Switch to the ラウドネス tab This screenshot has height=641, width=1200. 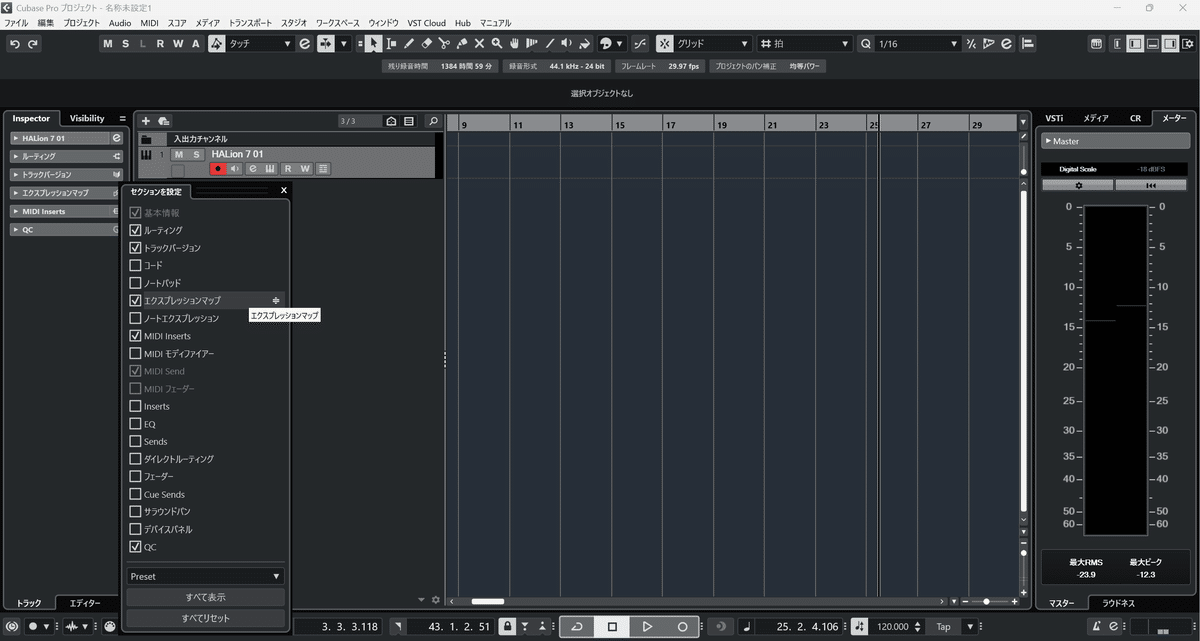coord(1118,603)
